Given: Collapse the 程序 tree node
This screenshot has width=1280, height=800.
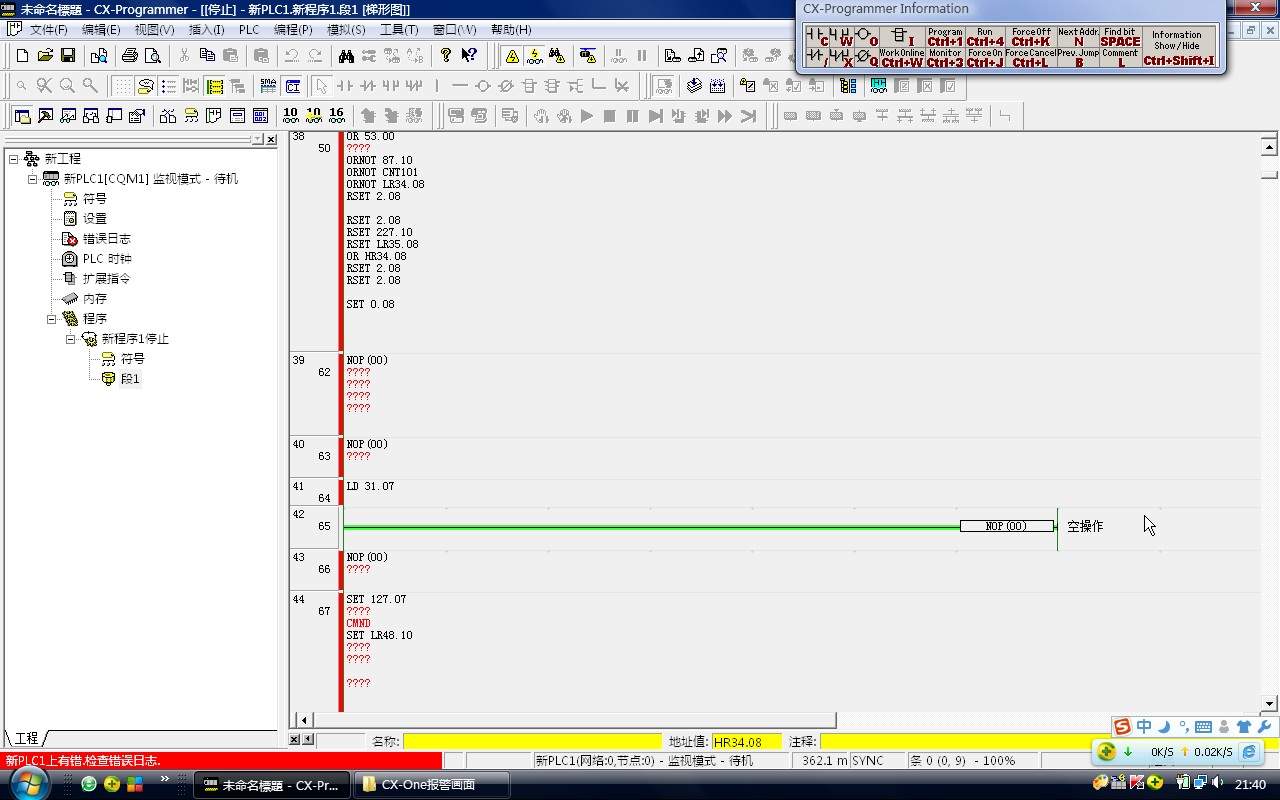Looking at the screenshot, I should click(52, 319).
